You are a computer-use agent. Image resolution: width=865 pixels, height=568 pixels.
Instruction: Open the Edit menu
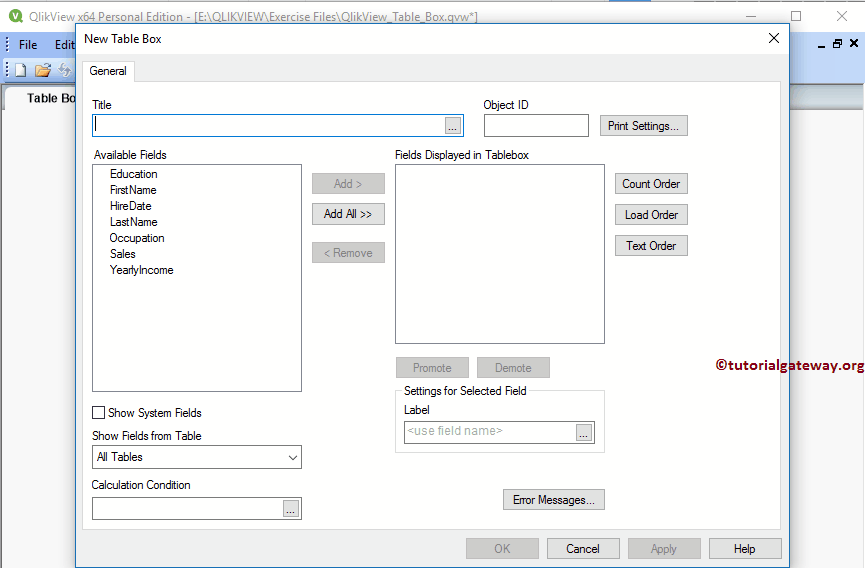point(64,45)
